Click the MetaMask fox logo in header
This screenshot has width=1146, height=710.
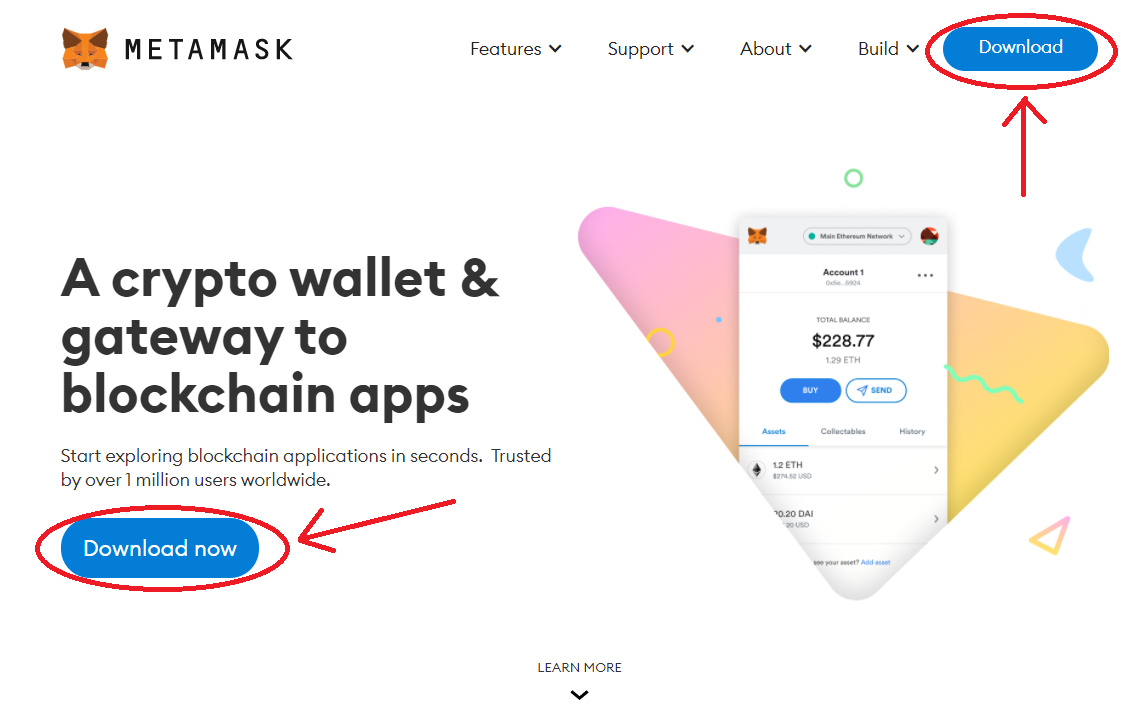[85, 49]
